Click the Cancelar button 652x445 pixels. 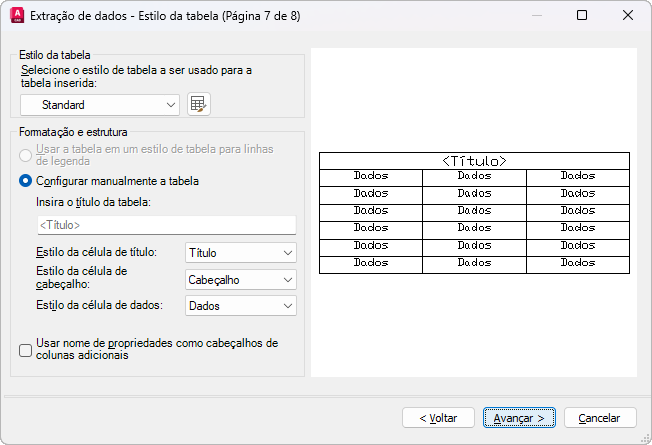click(600, 417)
